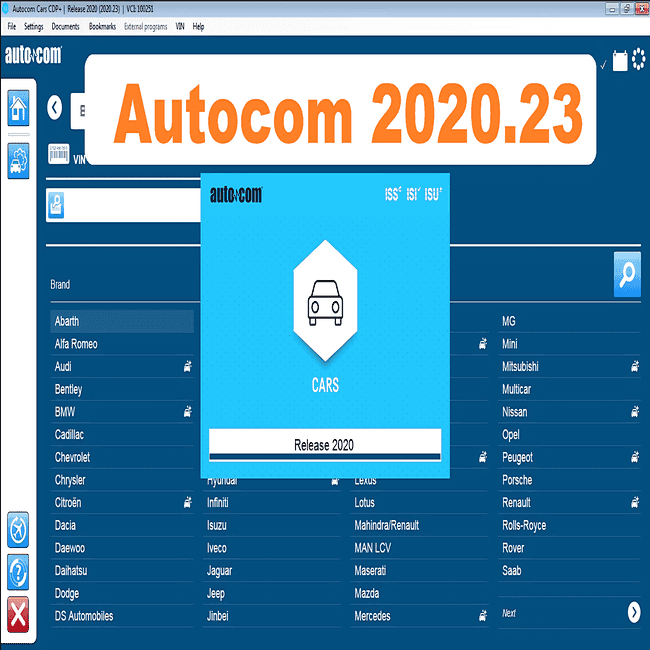Click the checkmark icon beside battery

click(x=604, y=64)
